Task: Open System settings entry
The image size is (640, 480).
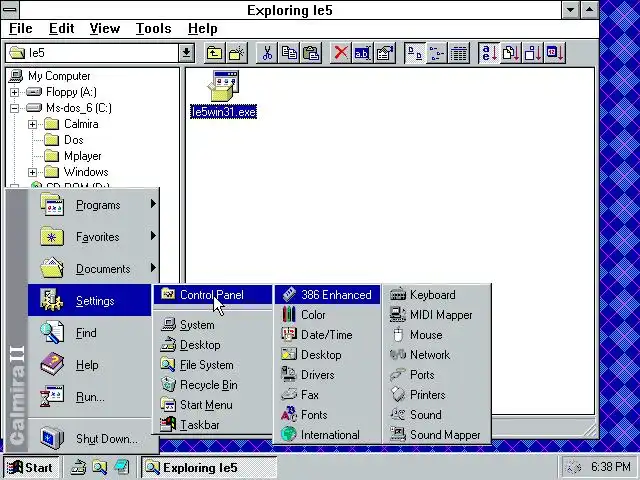Action: pyautogui.click(x=213, y=325)
